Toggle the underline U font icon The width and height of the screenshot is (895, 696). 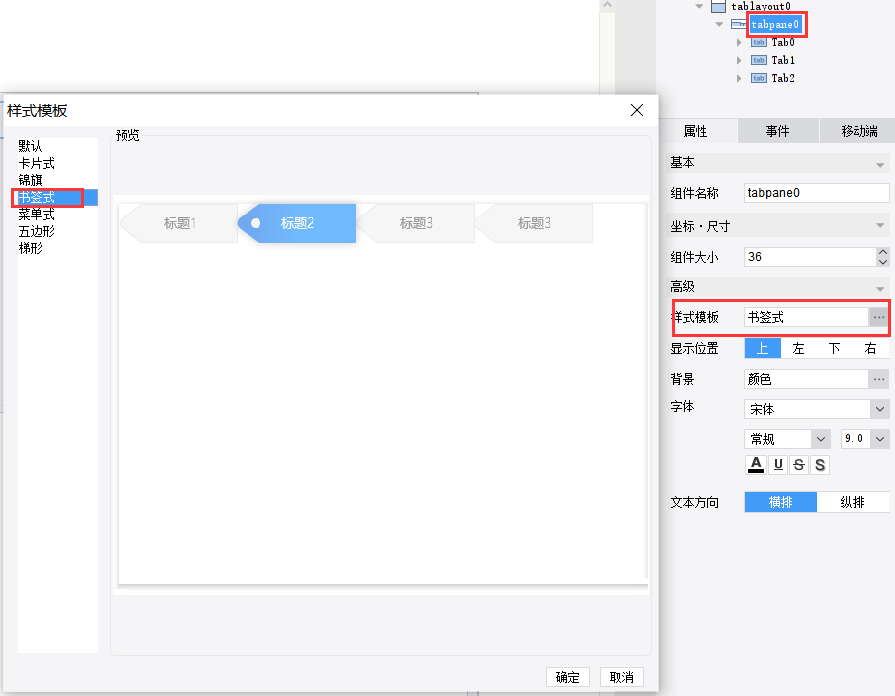778,465
